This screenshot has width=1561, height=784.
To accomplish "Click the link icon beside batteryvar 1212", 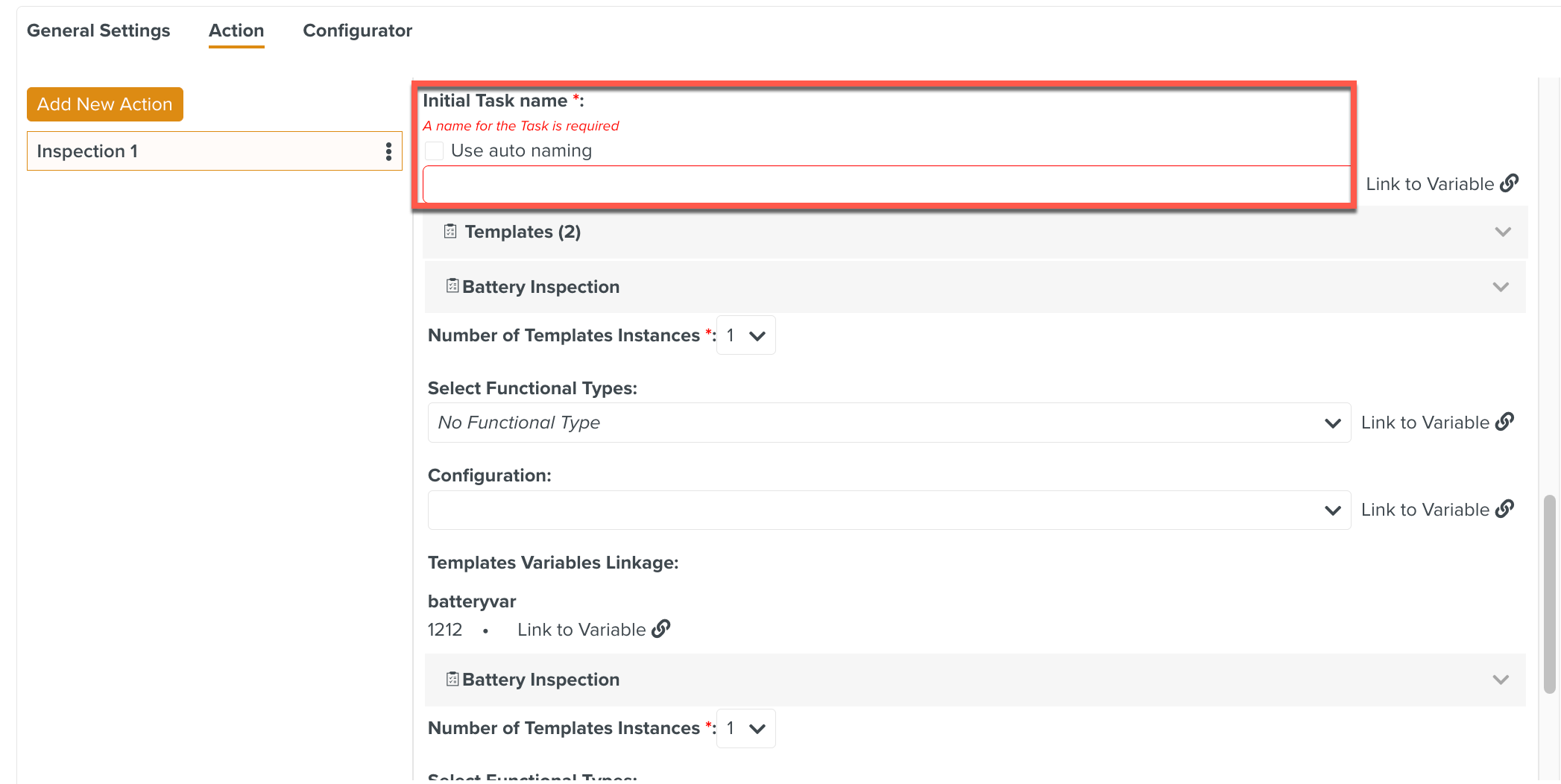I will [x=660, y=629].
